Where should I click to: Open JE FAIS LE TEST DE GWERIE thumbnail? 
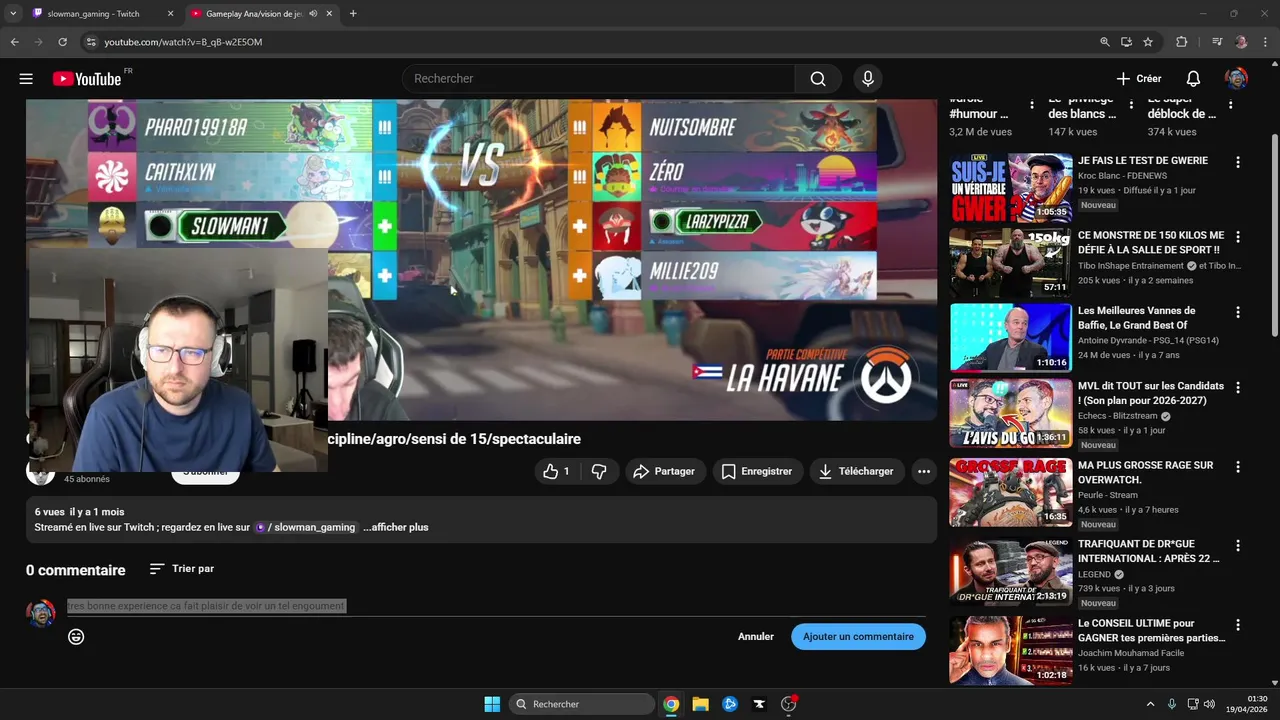click(x=1010, y=187)
